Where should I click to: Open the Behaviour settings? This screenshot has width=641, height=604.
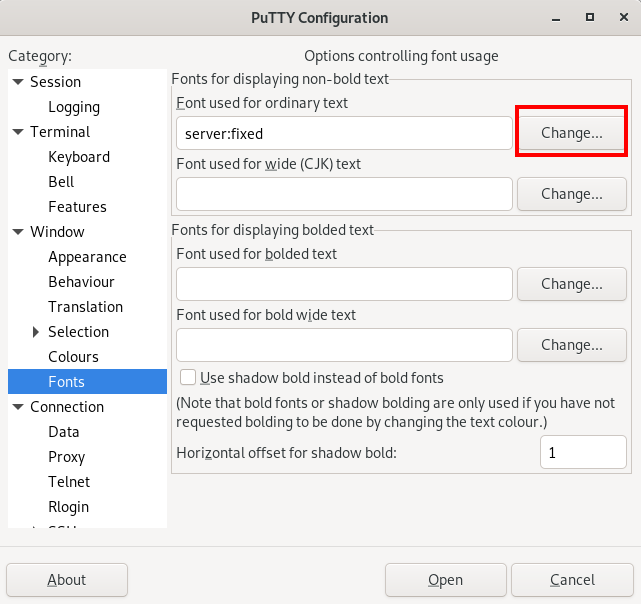pos(81,282)
